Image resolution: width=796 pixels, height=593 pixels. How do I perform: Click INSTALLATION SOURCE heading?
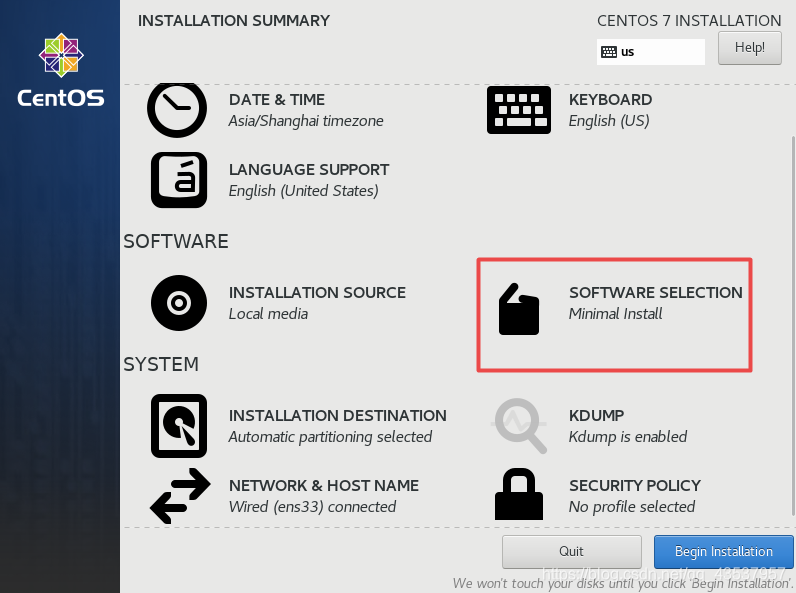pyautogui.click(x=317, y=292)
